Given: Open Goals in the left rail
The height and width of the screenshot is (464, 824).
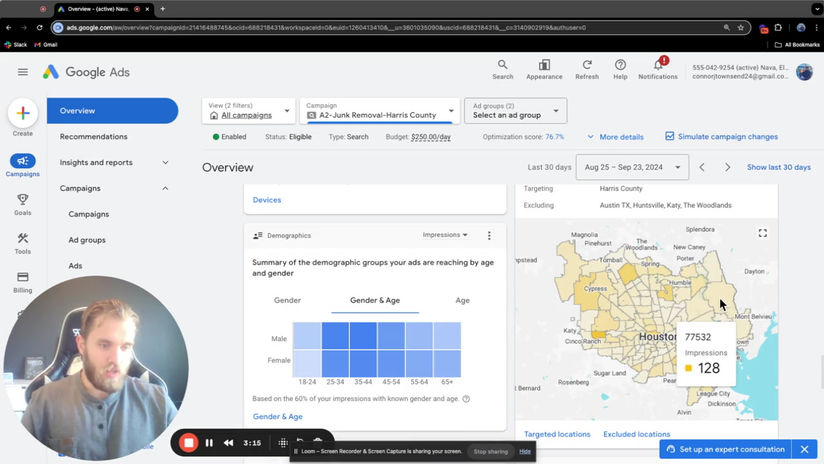Looking at the screenshot, I should pos(23,204).
